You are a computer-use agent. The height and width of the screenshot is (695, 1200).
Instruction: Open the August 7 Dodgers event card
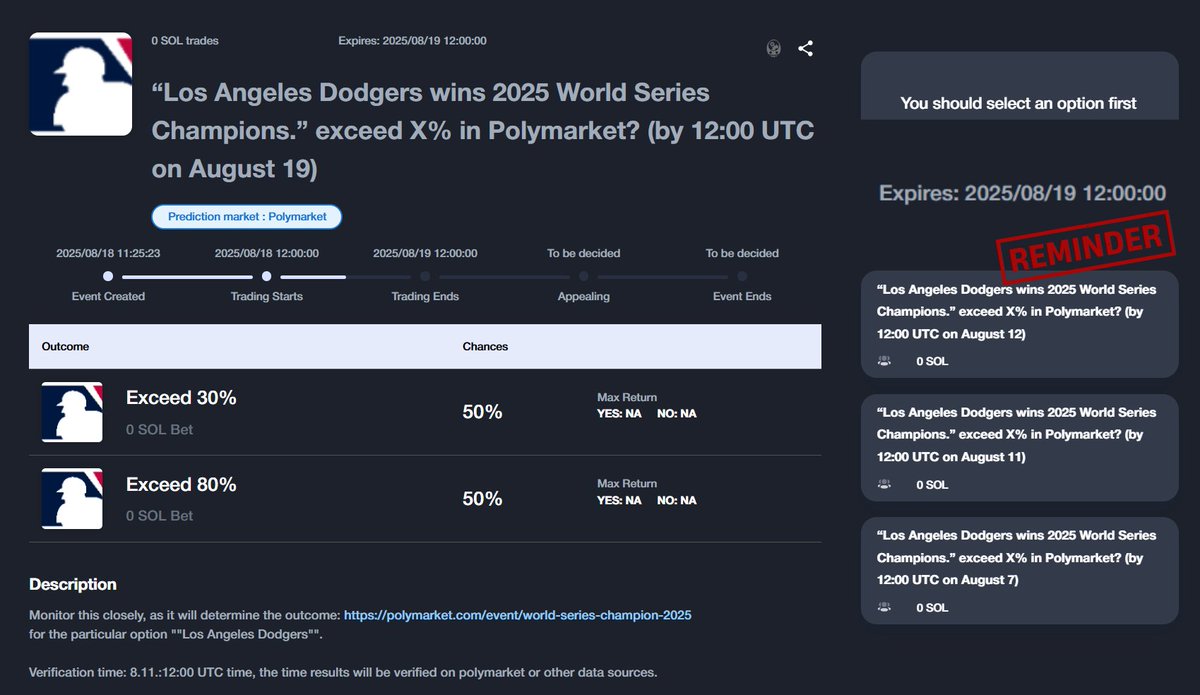tap(1020, 570)
